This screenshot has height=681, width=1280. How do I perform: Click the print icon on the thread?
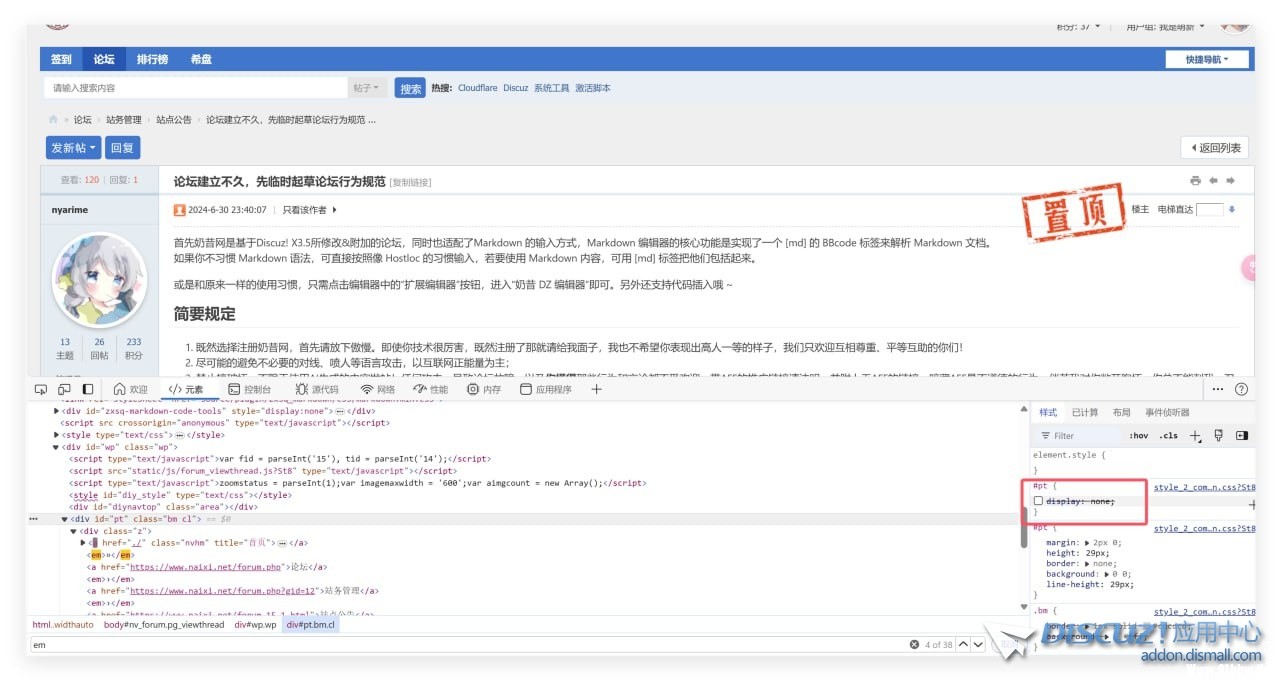tap(1195, 181)
